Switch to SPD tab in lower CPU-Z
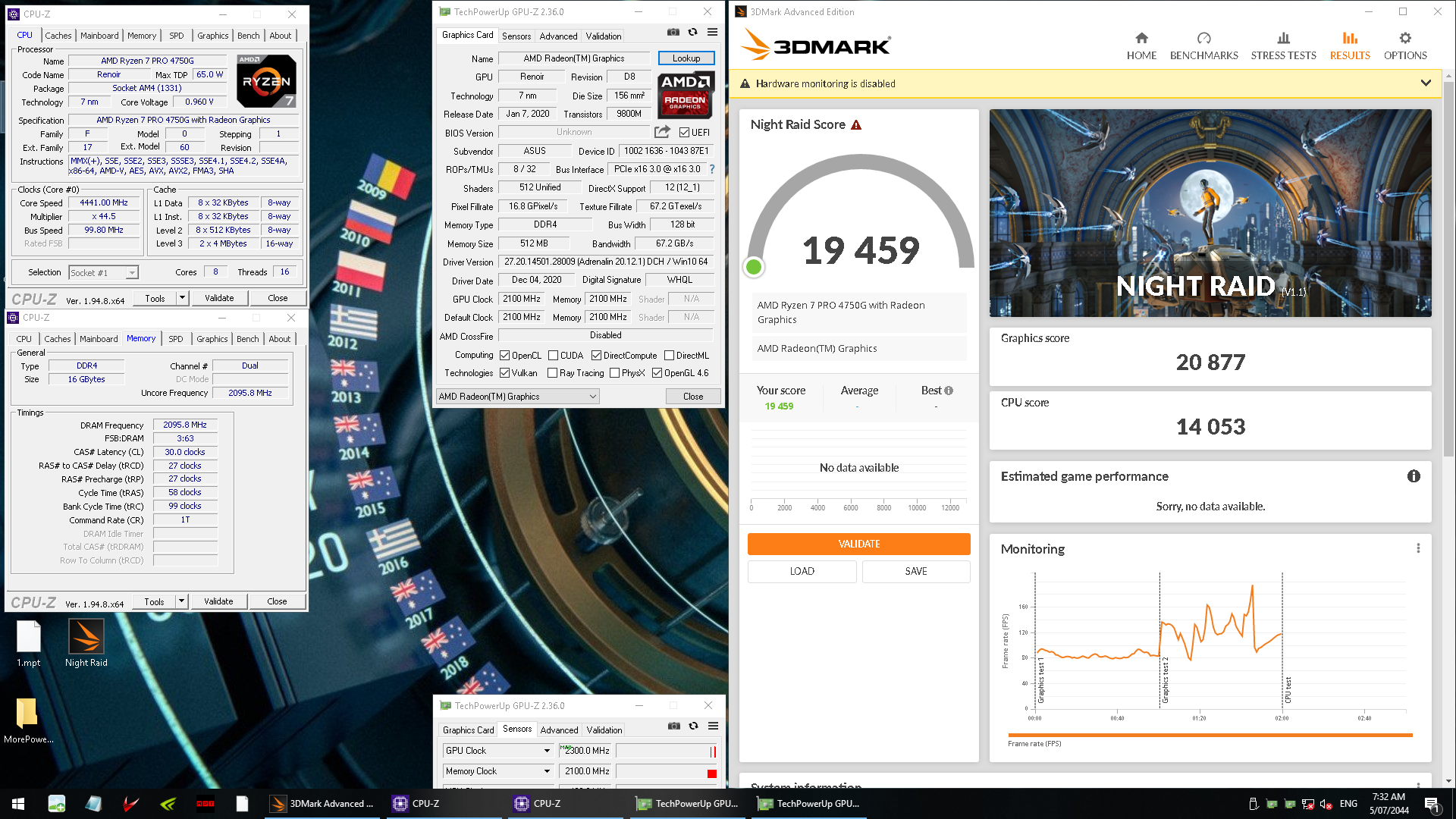The image size is (1456, 819). coord(175,339)
